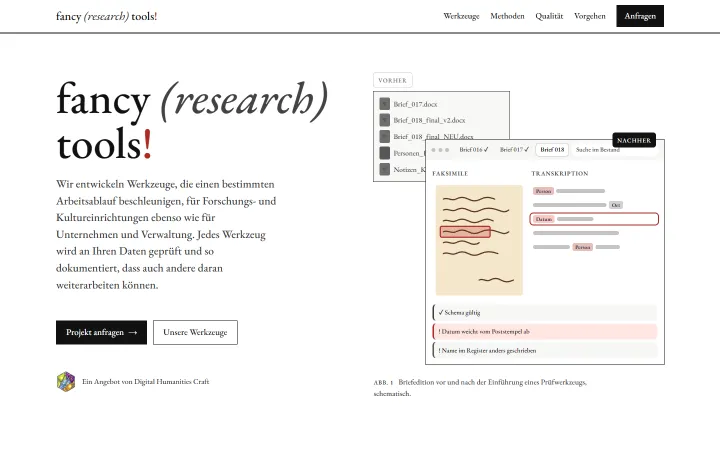This screenshot has width=720, height=450.
Task: Select the Brief 017 tab
Action: pyautogui.click(x=514, y=150)
